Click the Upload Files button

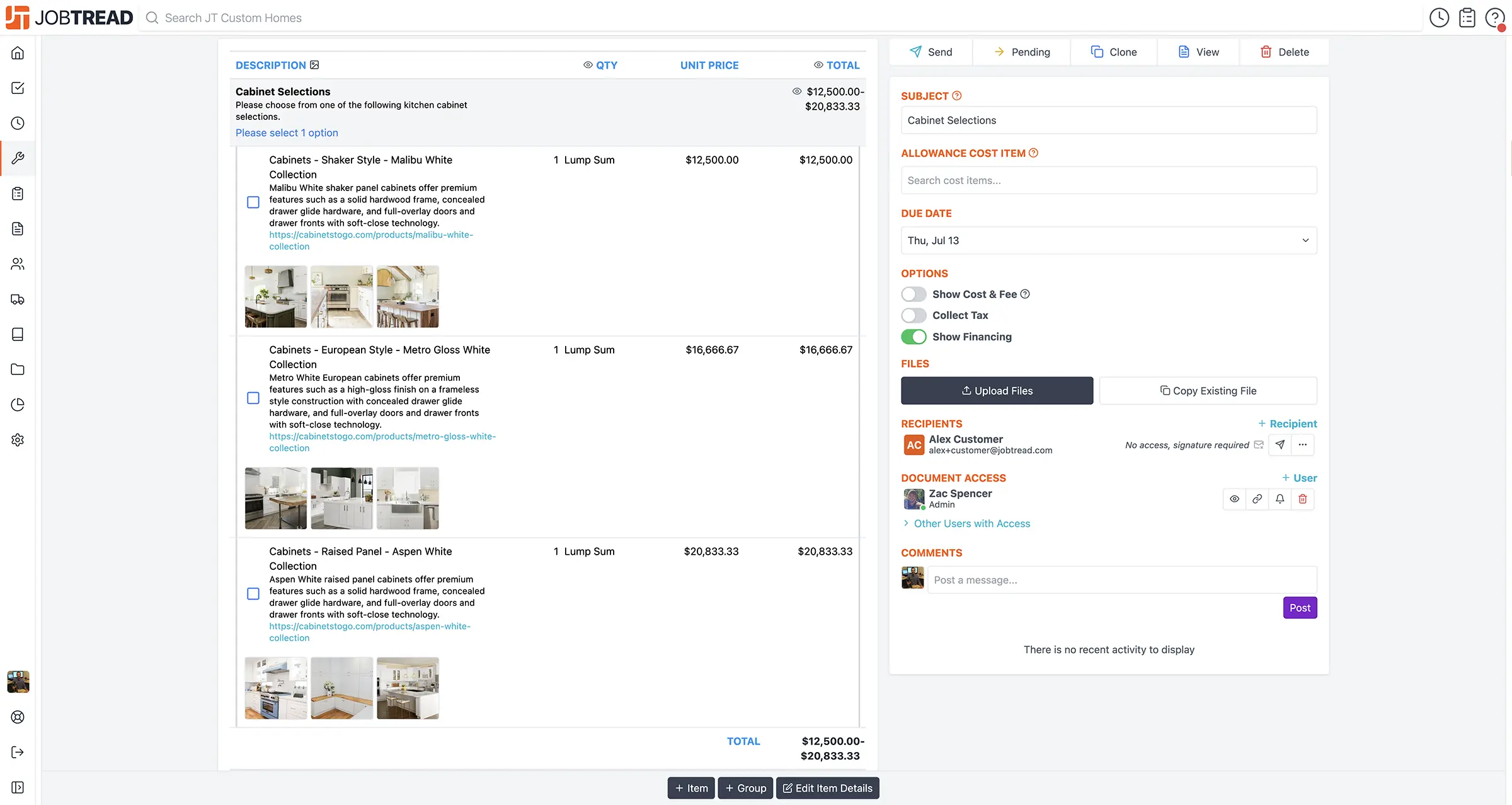coord(997,391)
